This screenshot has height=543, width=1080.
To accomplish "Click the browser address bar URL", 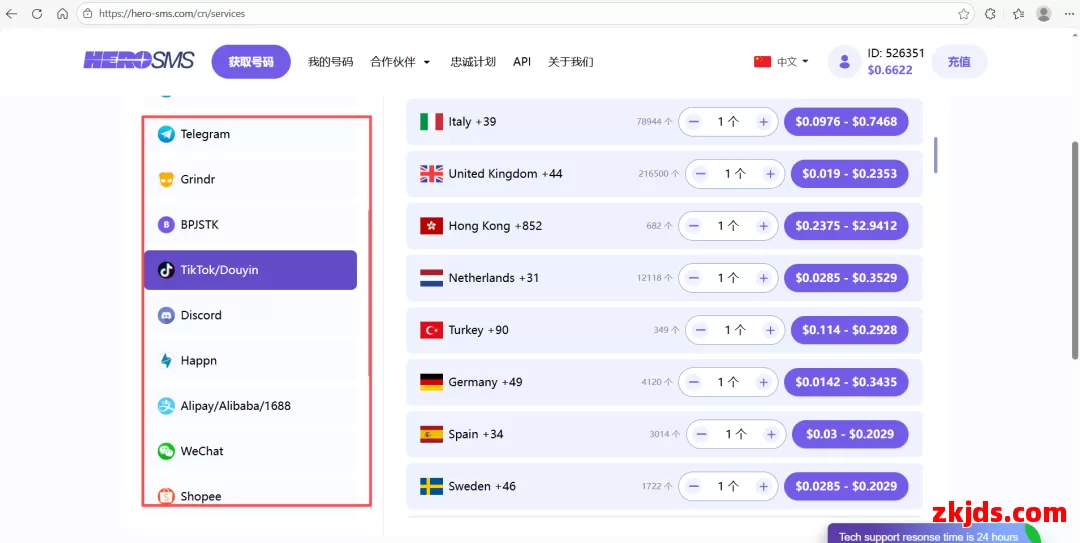I will pyautogui.click(x=172, y=14).
